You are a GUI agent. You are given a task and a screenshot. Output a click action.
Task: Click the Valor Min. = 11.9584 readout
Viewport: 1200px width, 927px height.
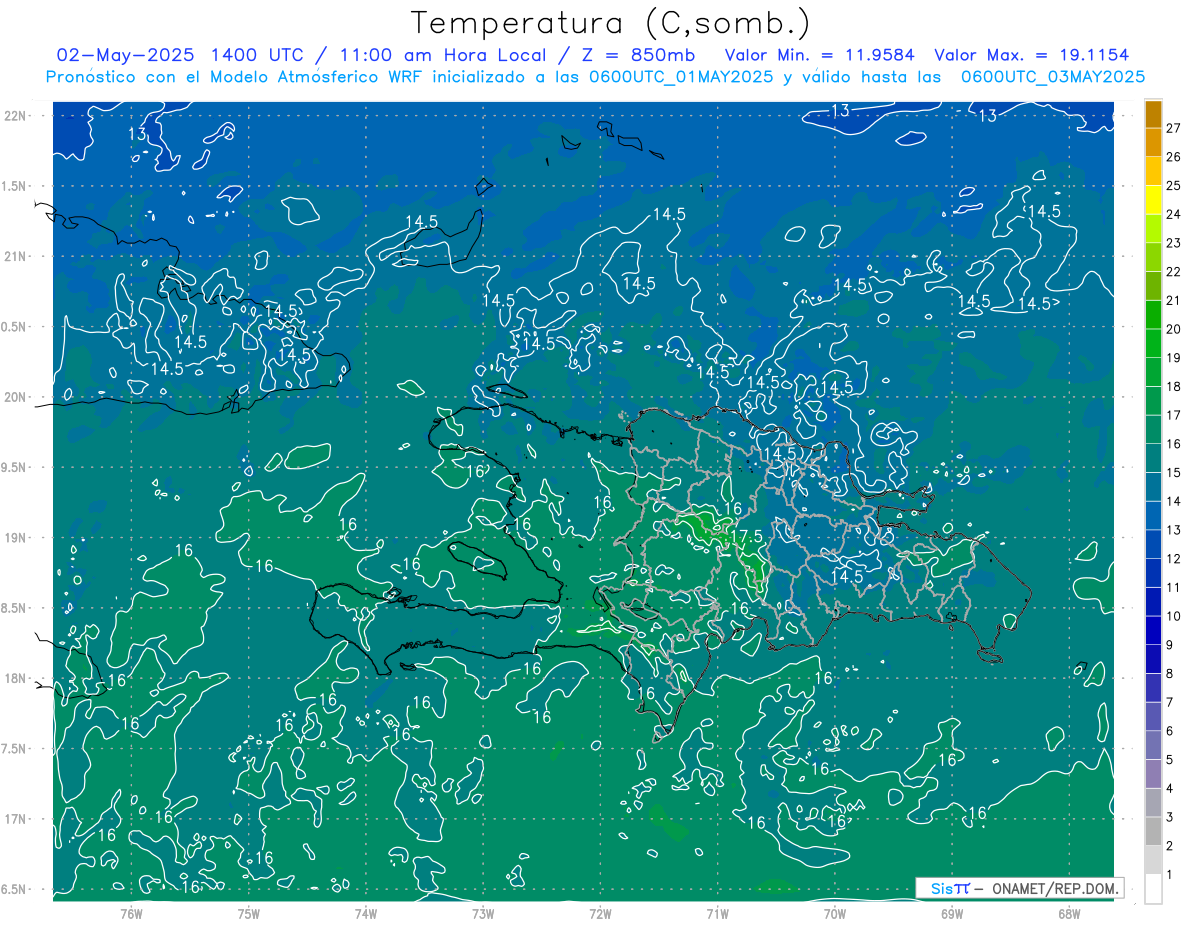click(820, 55)
